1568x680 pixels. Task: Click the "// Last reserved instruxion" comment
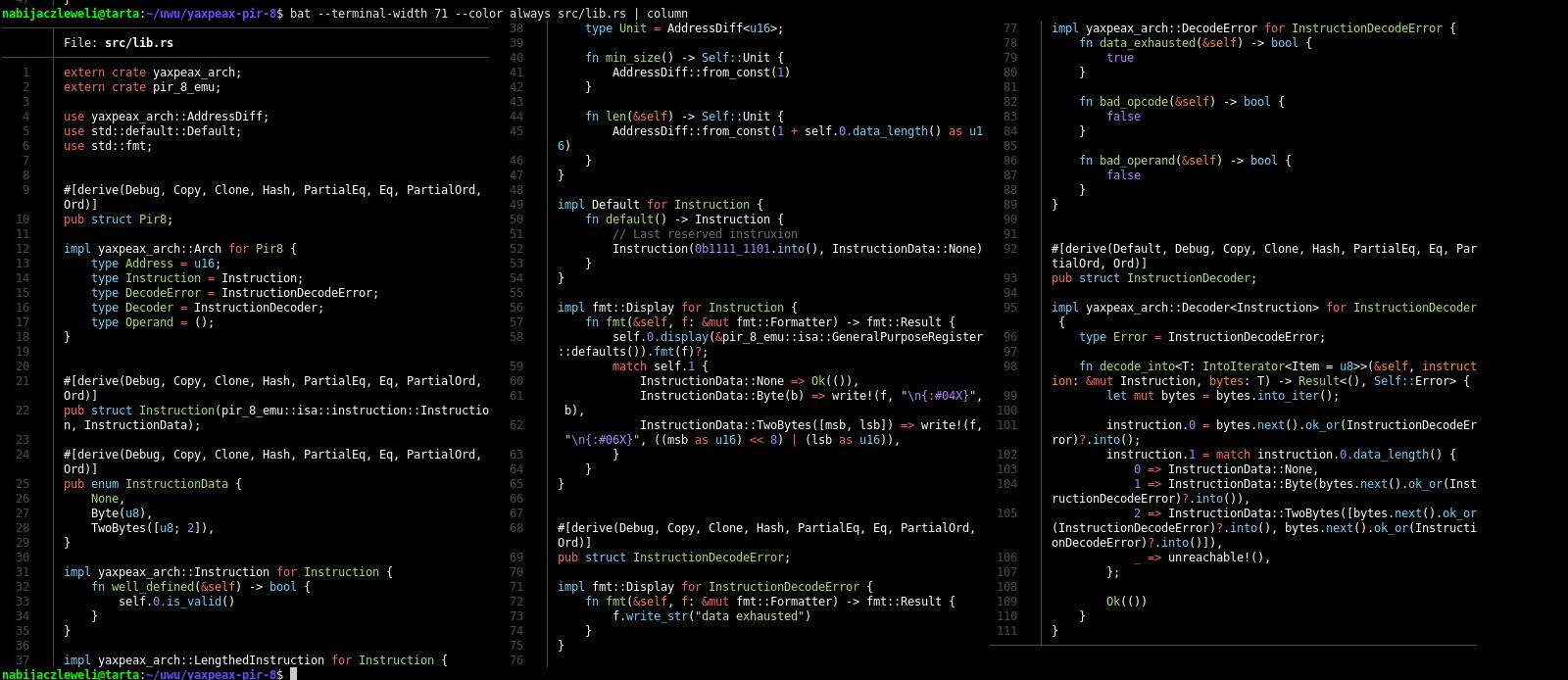click(x=705, y=234)
